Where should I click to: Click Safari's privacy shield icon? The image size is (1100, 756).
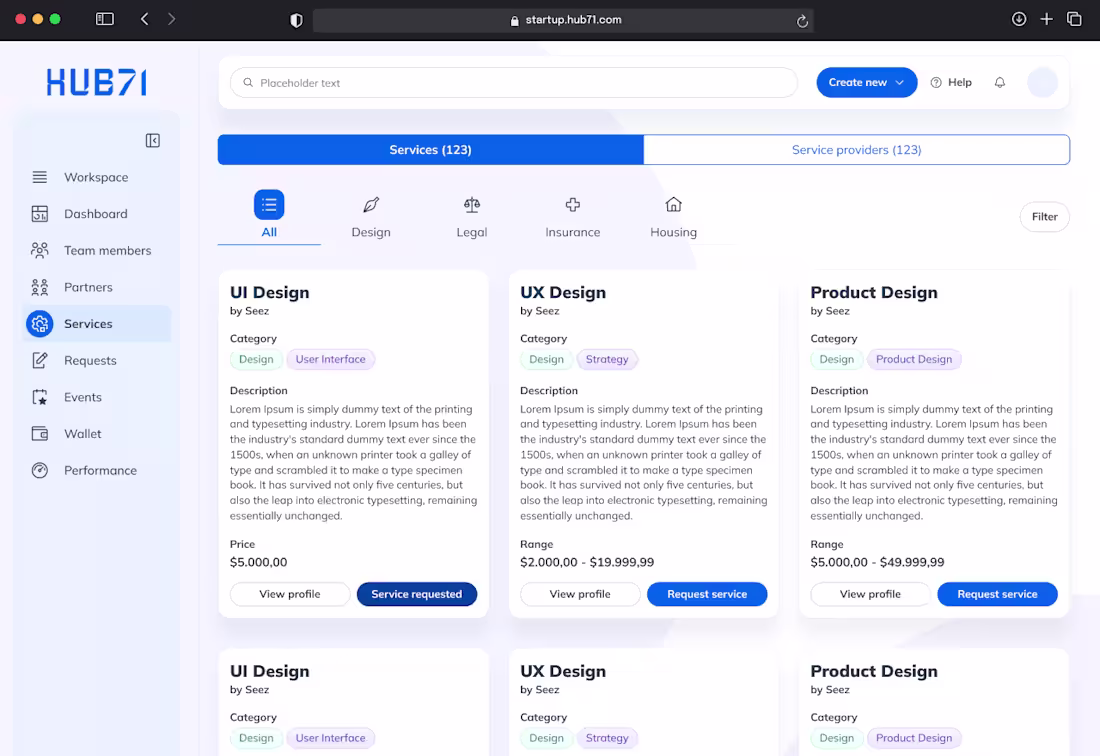click(x=296, y=20)
